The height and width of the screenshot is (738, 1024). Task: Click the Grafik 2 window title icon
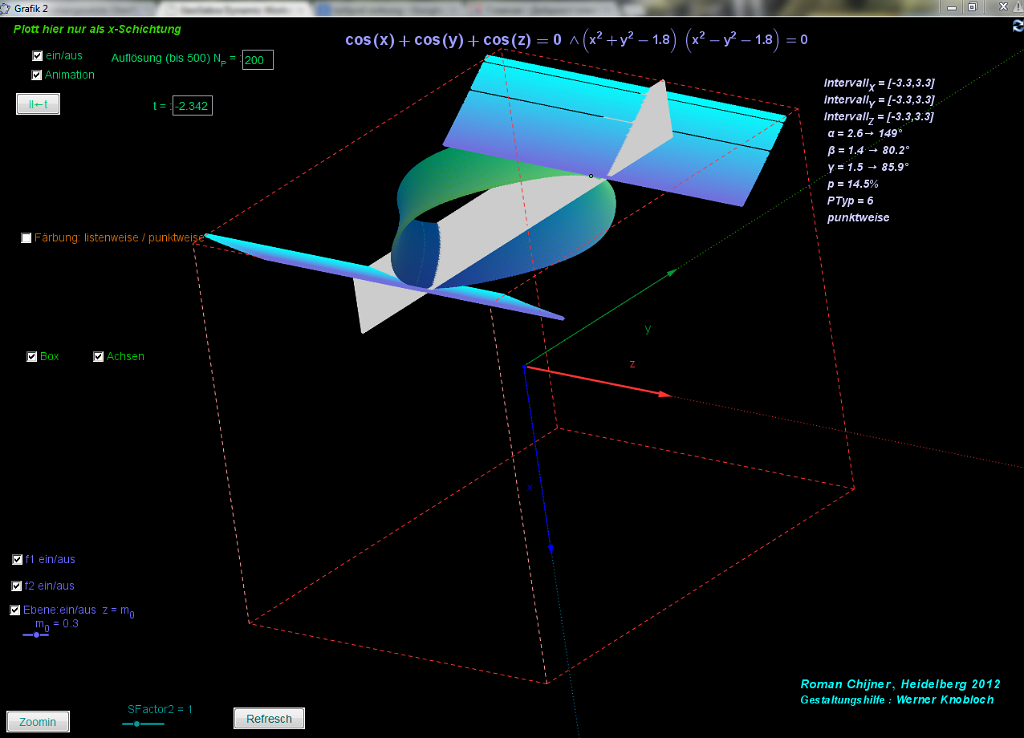click(7, 7)
